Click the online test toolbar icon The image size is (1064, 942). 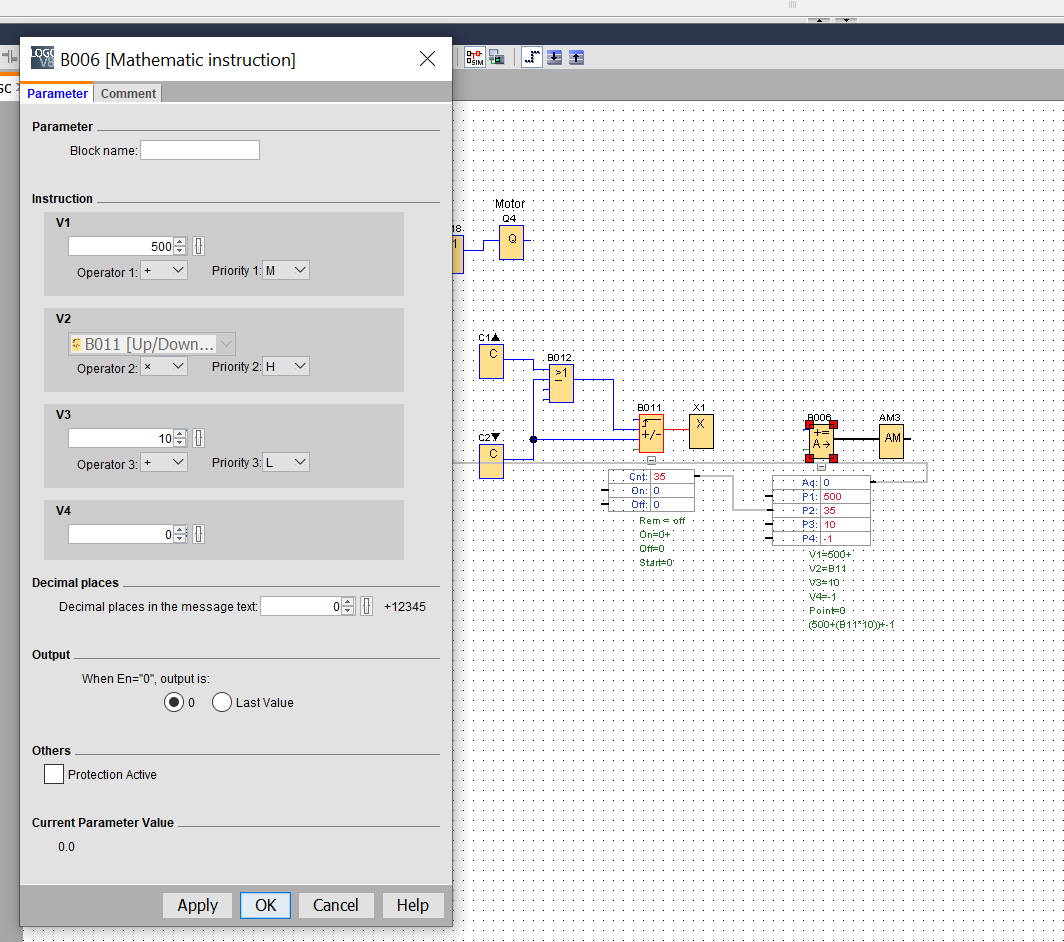tap(497, 57)
